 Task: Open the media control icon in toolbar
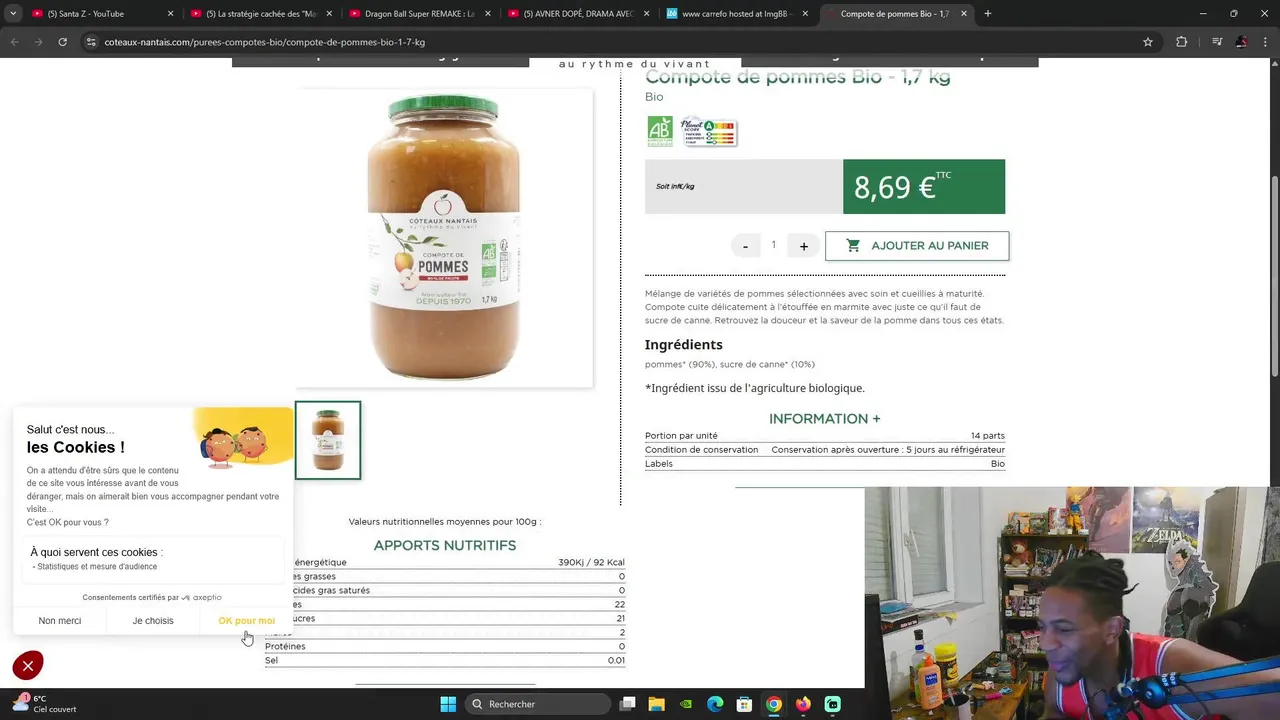pos(1217,42)
